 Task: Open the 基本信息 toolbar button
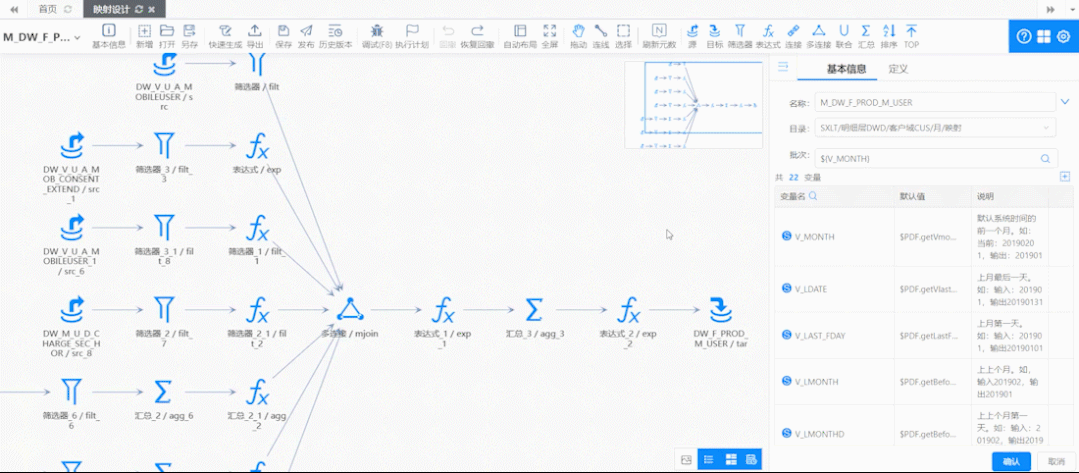pyautogui.click(x=109, y=36)
